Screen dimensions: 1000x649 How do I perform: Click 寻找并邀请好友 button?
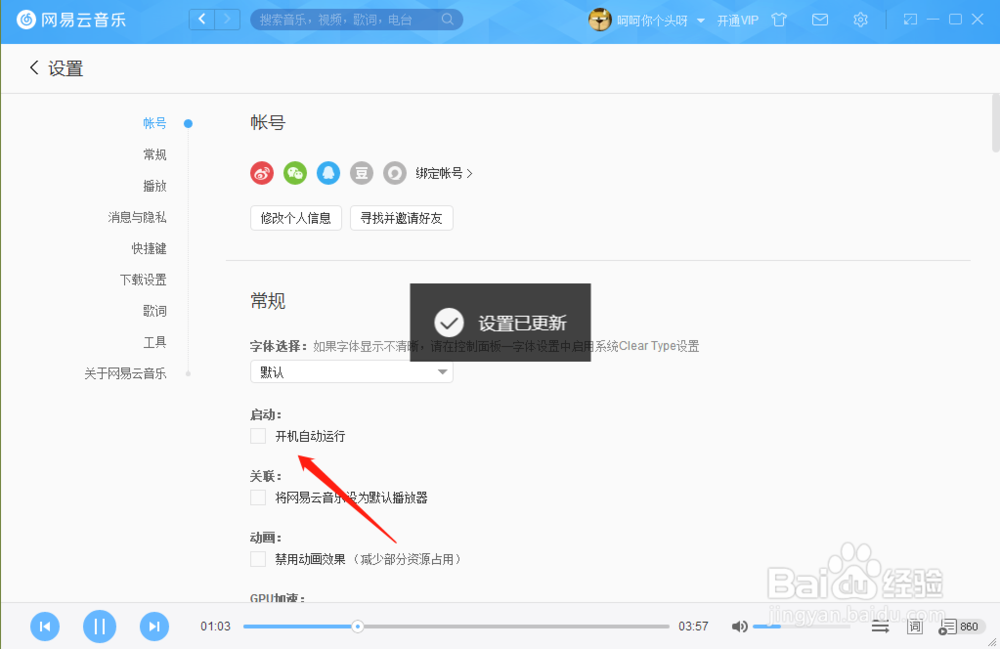[x=401, y=218]
